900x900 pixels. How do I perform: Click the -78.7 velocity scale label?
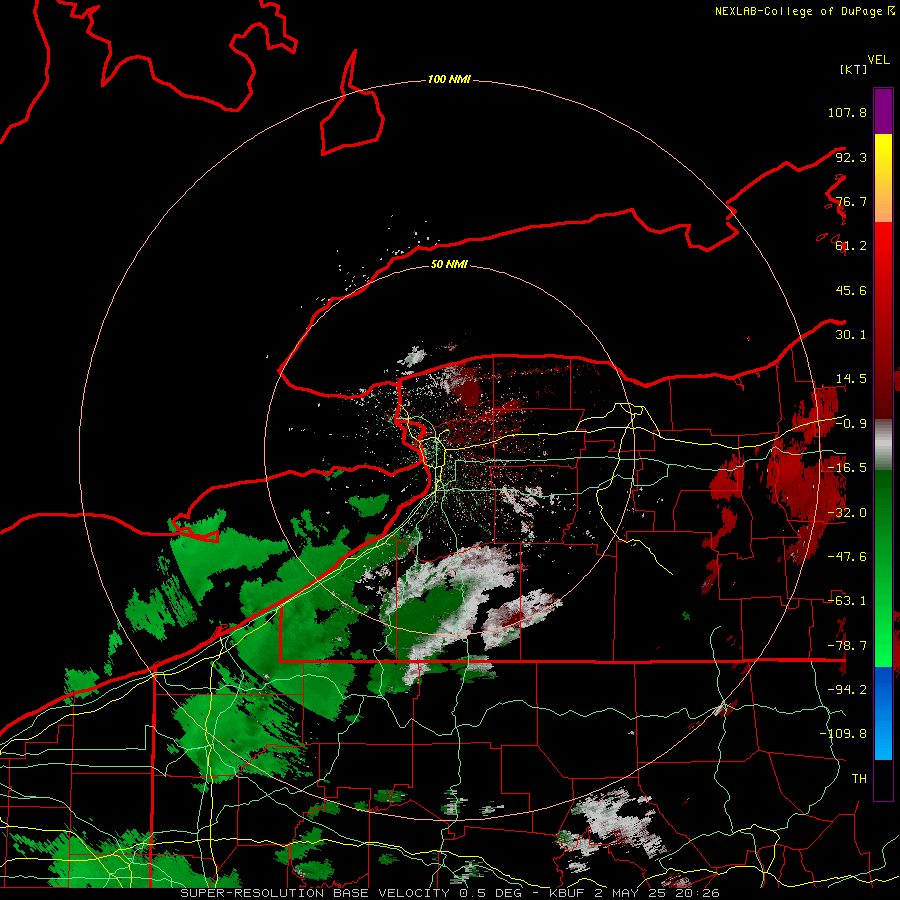tap(847, 646)
